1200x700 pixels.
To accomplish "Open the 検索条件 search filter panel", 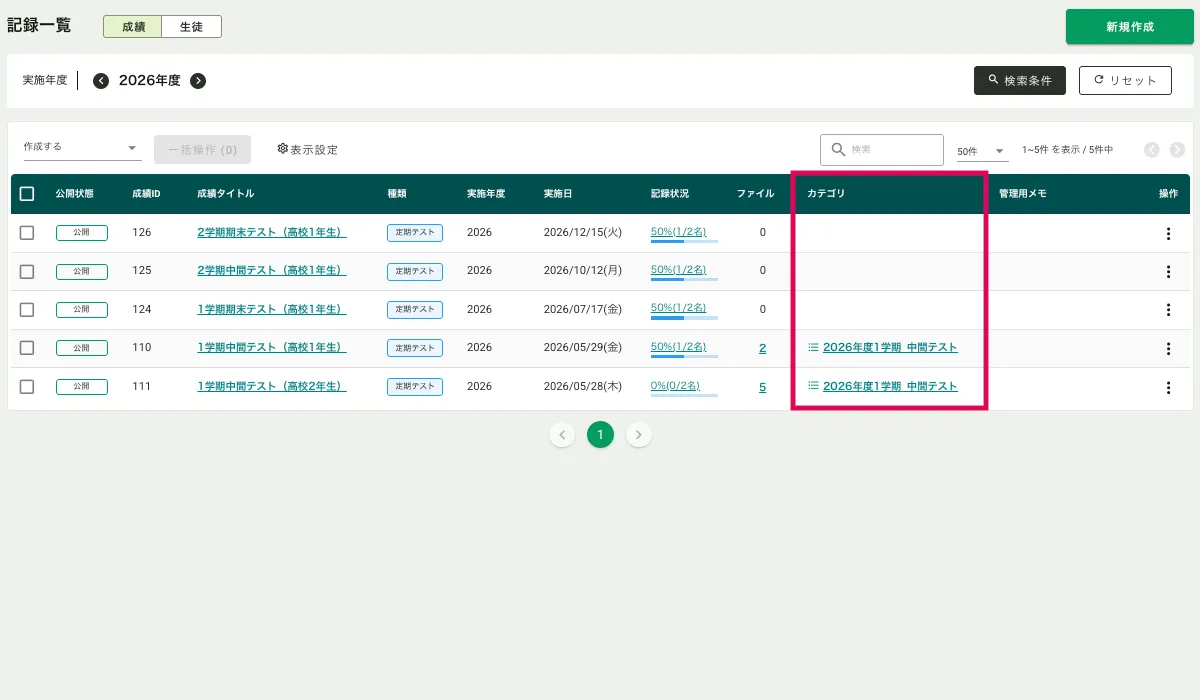I will click(x=1019, y=81).
